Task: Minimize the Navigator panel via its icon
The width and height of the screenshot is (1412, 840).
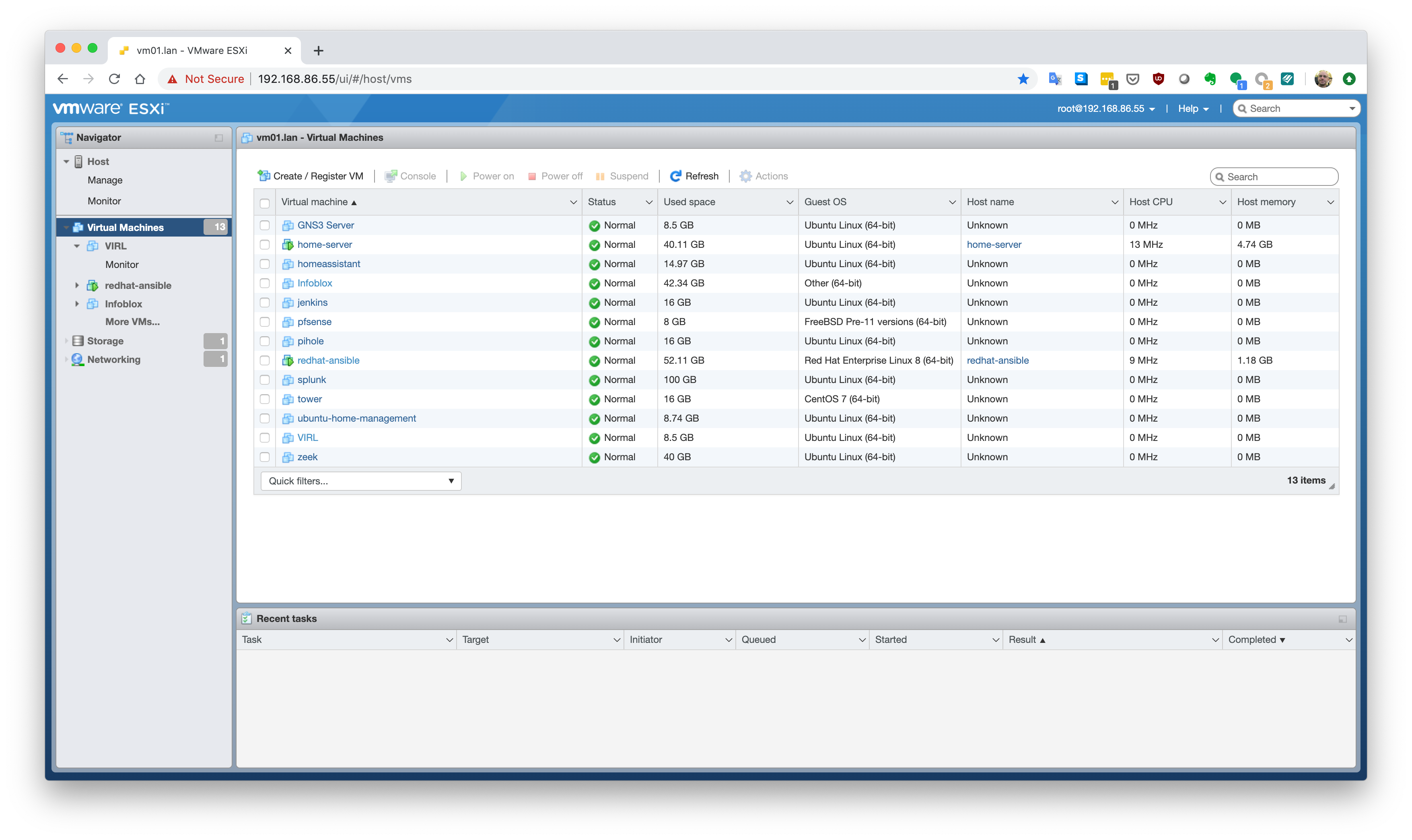Action: [x=219, y=138]
